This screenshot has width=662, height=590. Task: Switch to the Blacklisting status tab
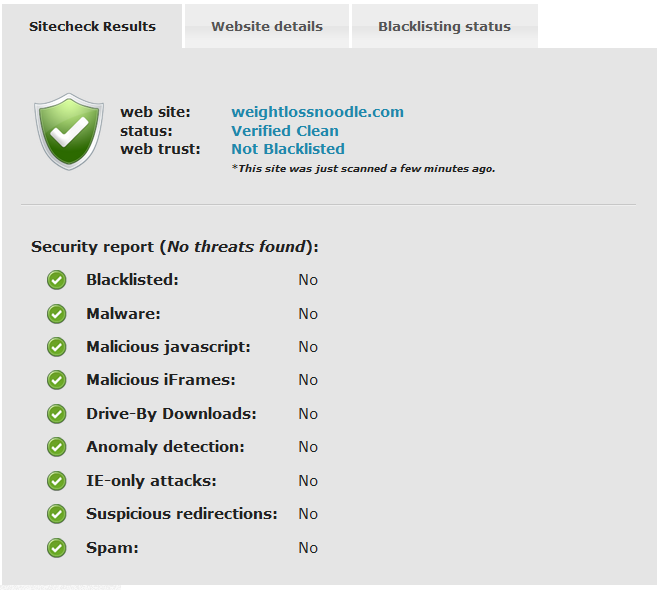point(444,26)
